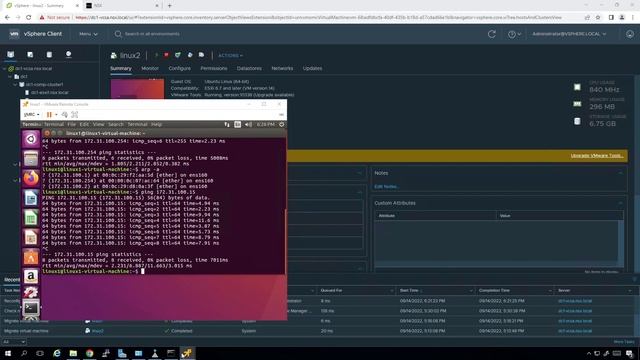Open the Search menu in Ubuntu terminal

(116, 124)
